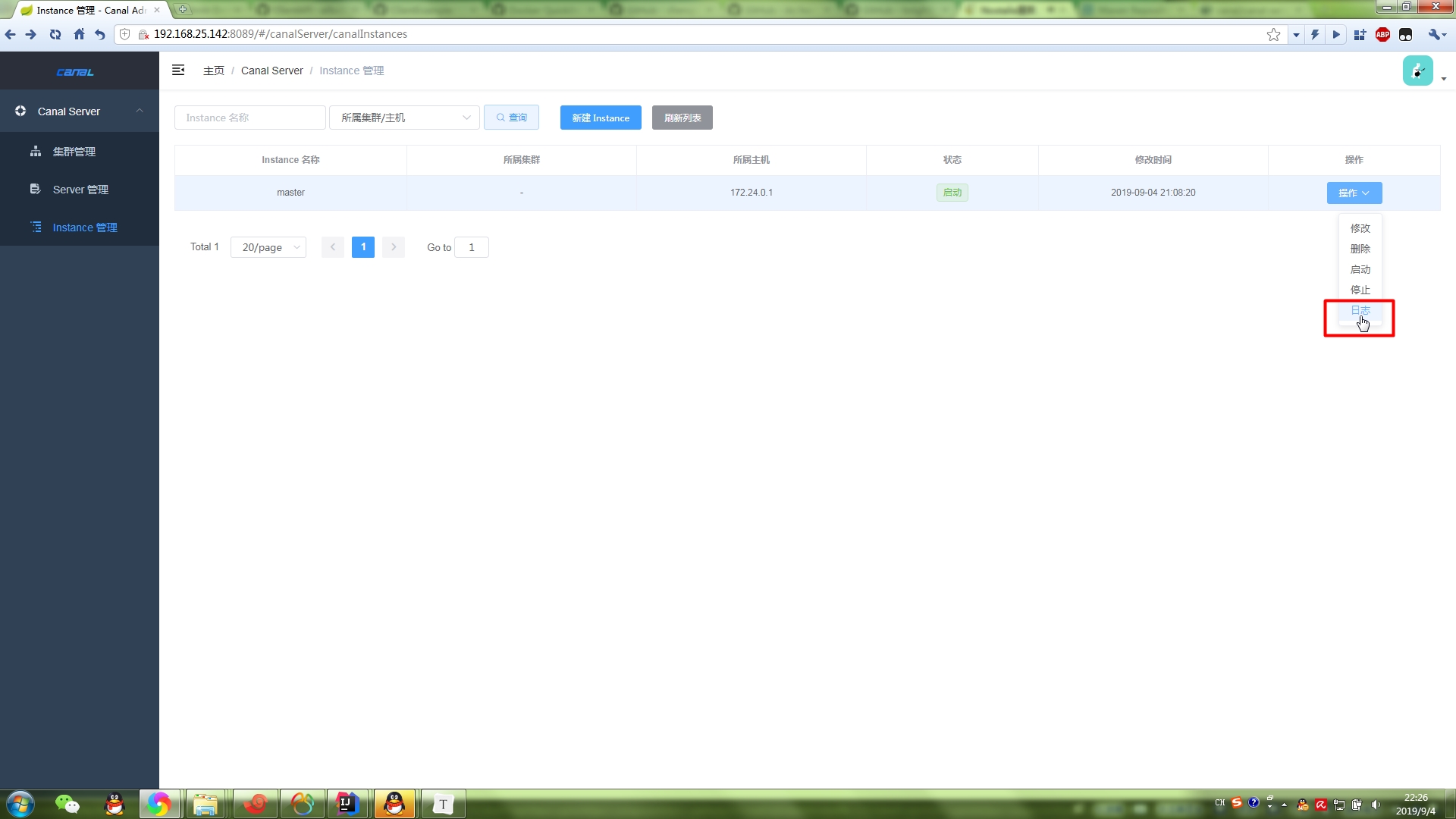Click the Instance 名称 search field
Image resolution: width=1456 pixels, height=819 pixels.
[249, 118]
